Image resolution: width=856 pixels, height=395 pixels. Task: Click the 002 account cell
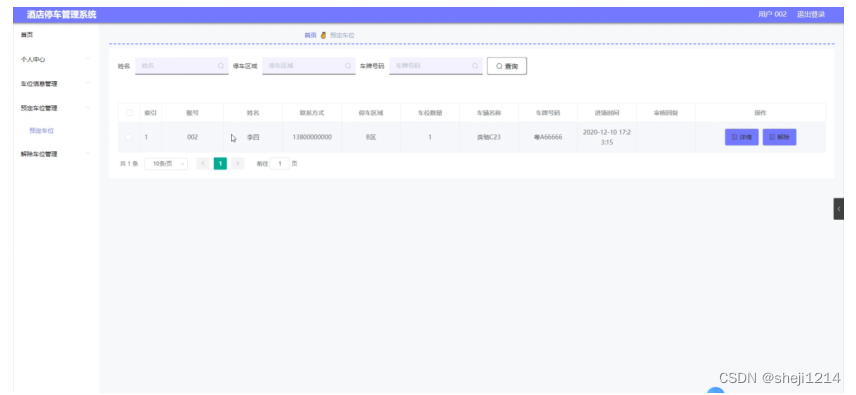coord(192,137)
